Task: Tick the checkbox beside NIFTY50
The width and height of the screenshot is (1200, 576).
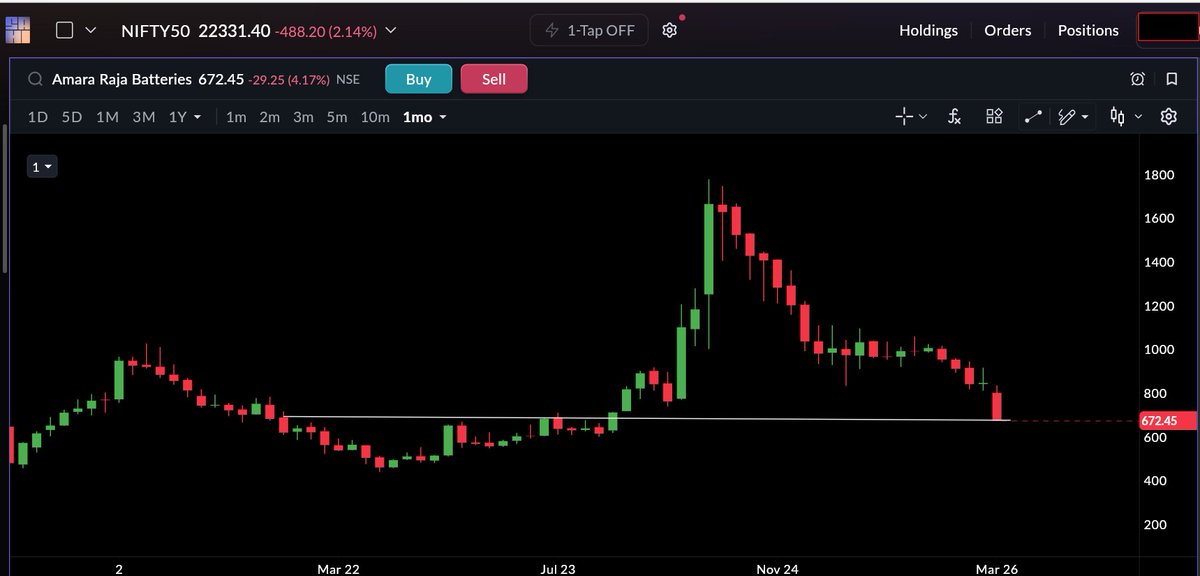Action: [x=64, y=30]
